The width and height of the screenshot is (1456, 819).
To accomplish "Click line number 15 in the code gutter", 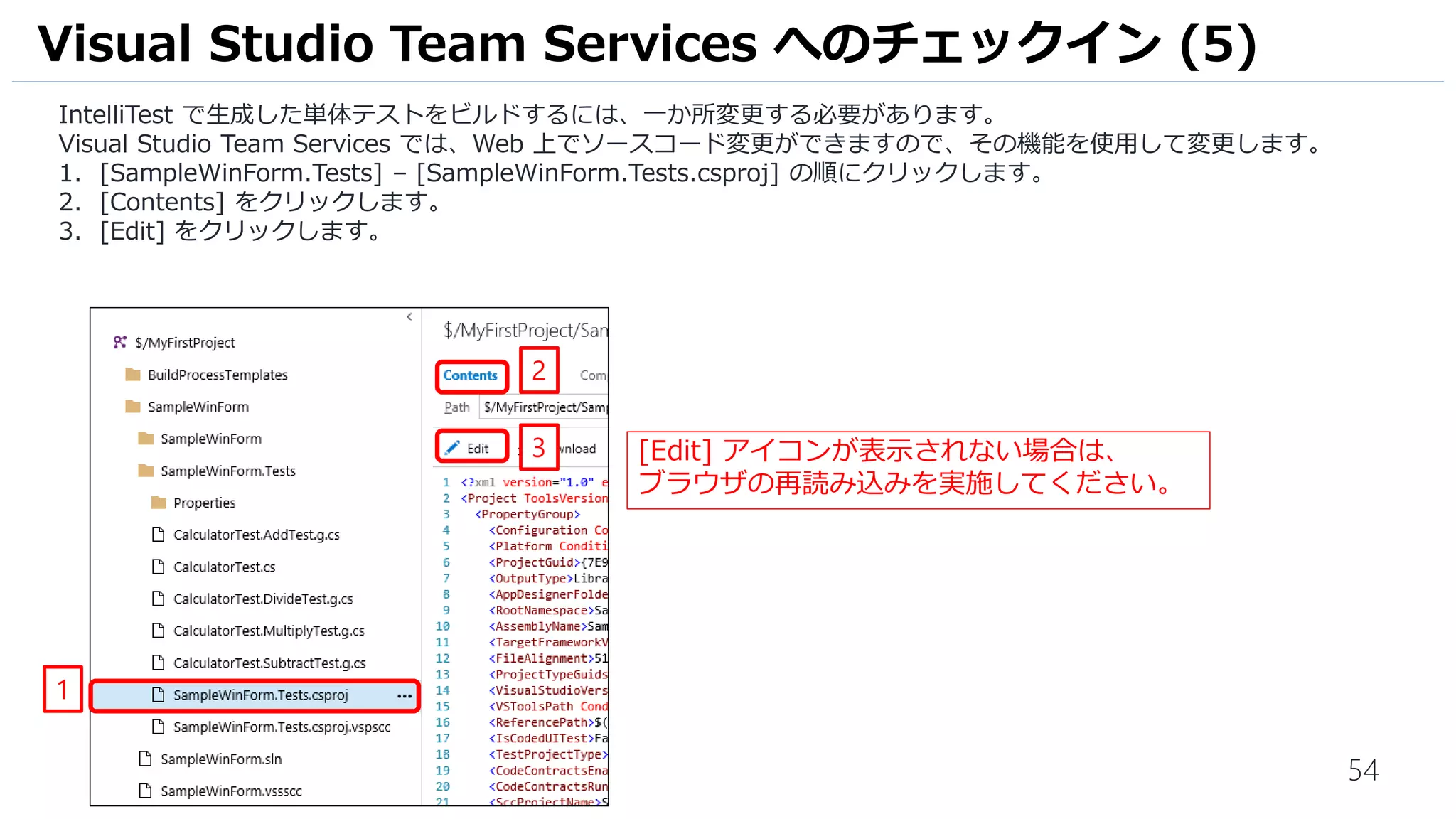I will tap(442, 706).
